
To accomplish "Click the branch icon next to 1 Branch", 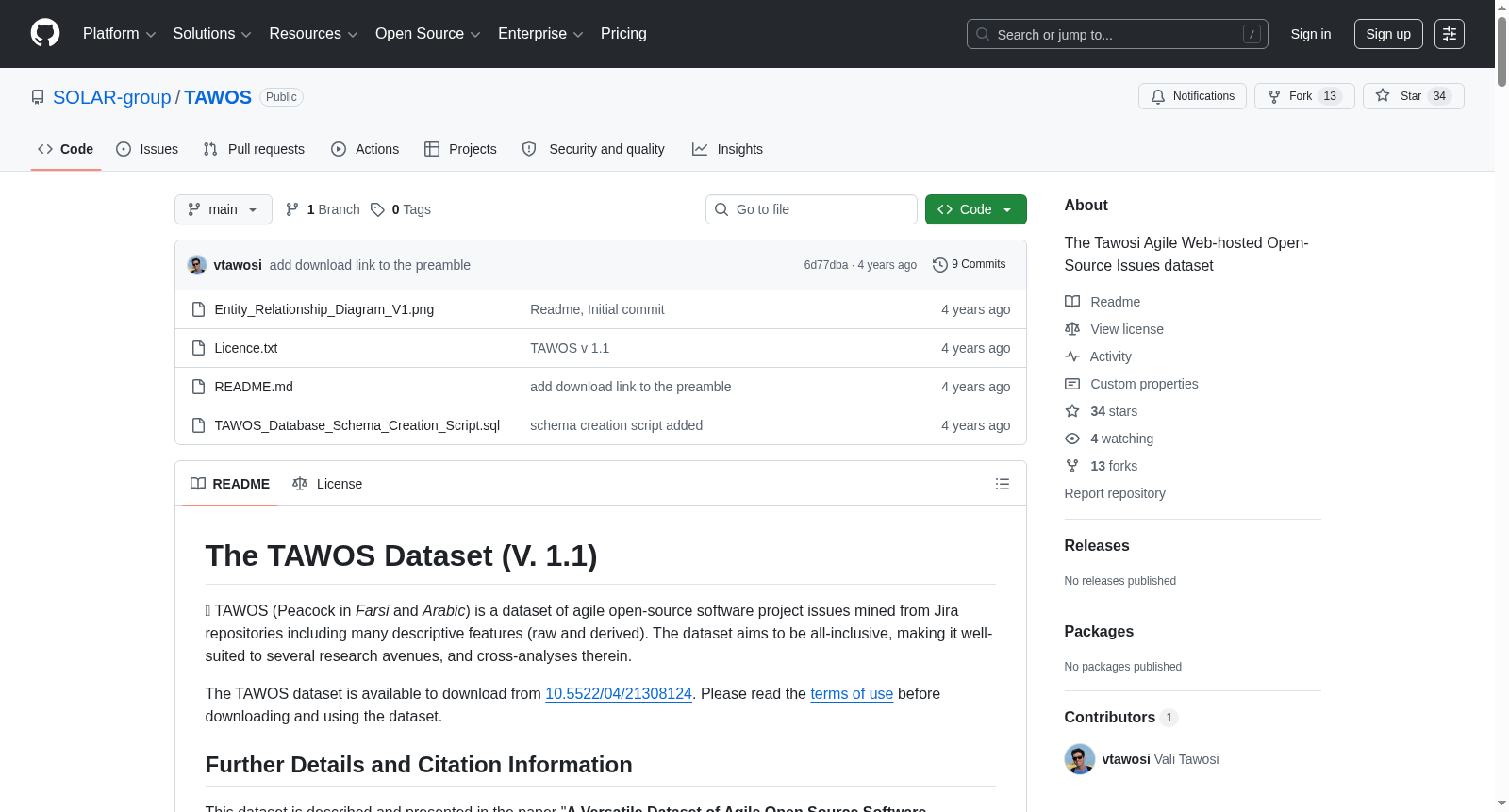I will tap(292, 209).
